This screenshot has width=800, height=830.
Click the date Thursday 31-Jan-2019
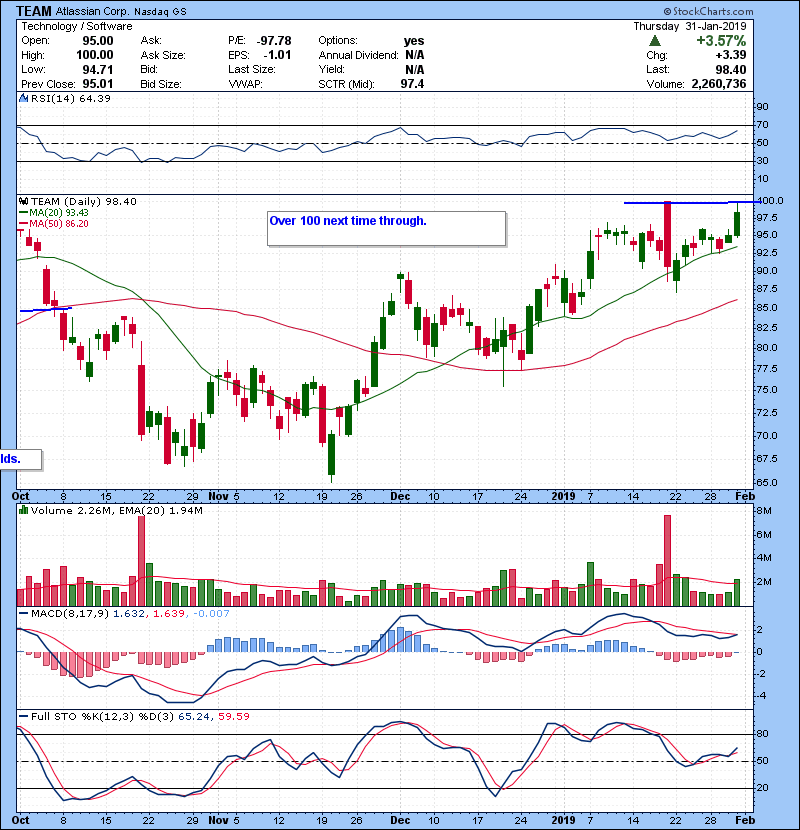coord(690,26)
